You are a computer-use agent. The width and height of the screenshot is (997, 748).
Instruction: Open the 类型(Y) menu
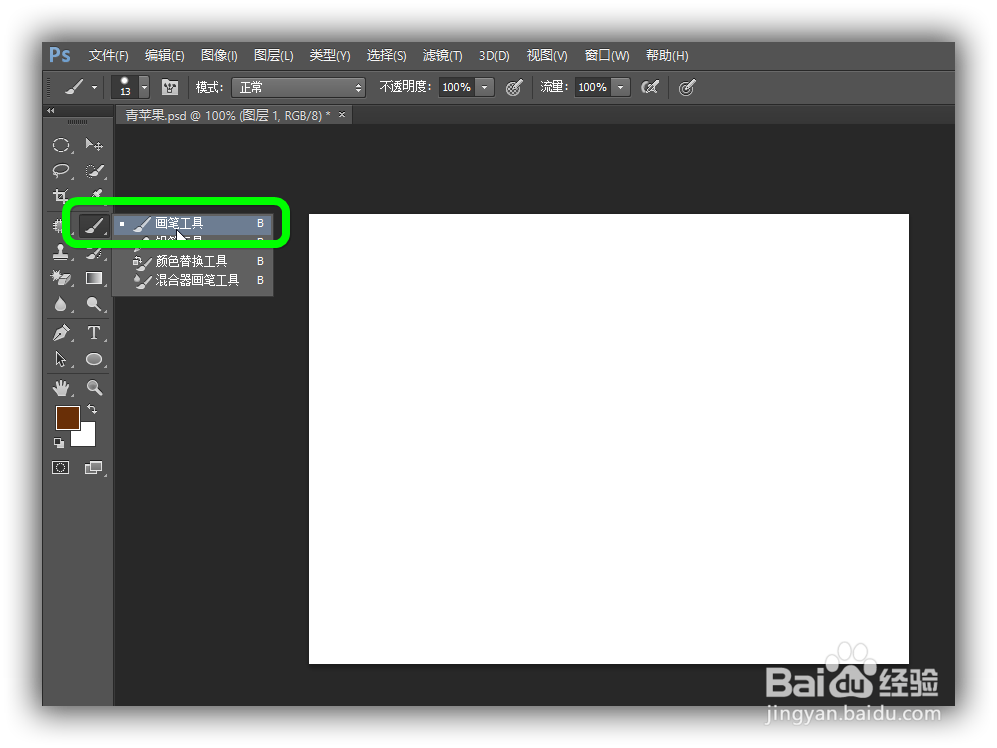point(330,56)
